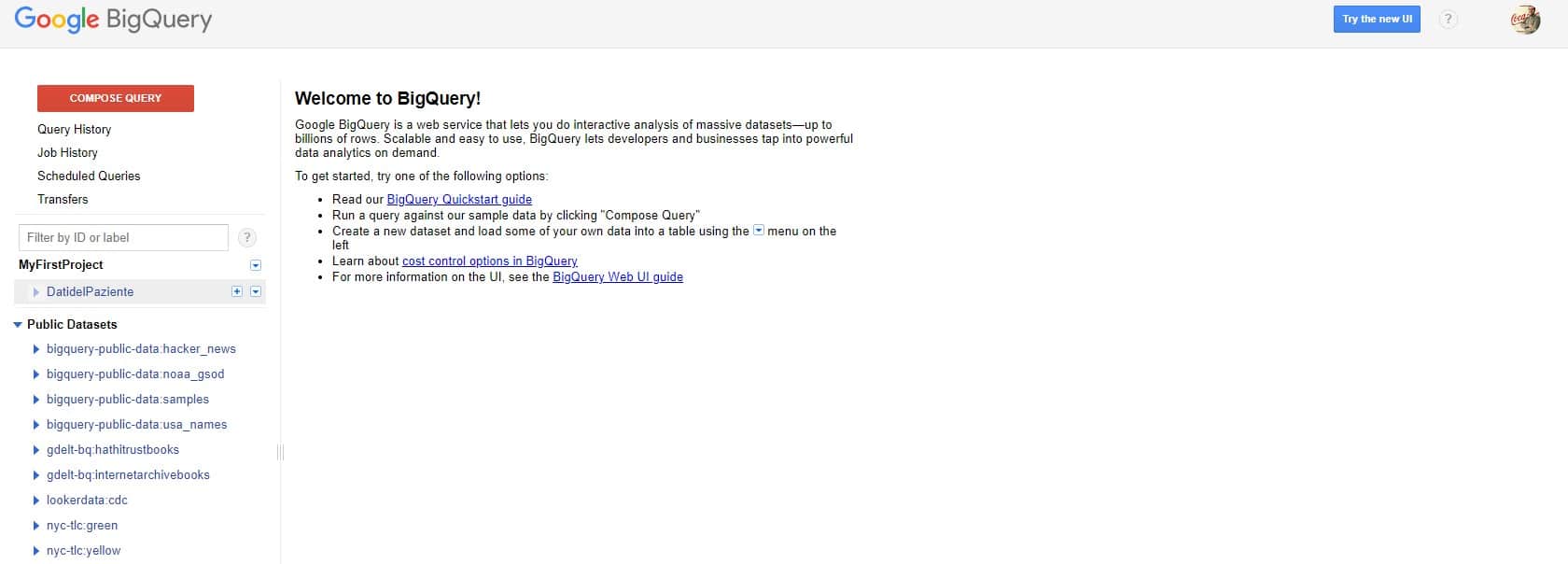Select bigquery-public-data:noaa_gsod dataset
The width and height of the screenshot is (1568, 564).
point(135,374)
